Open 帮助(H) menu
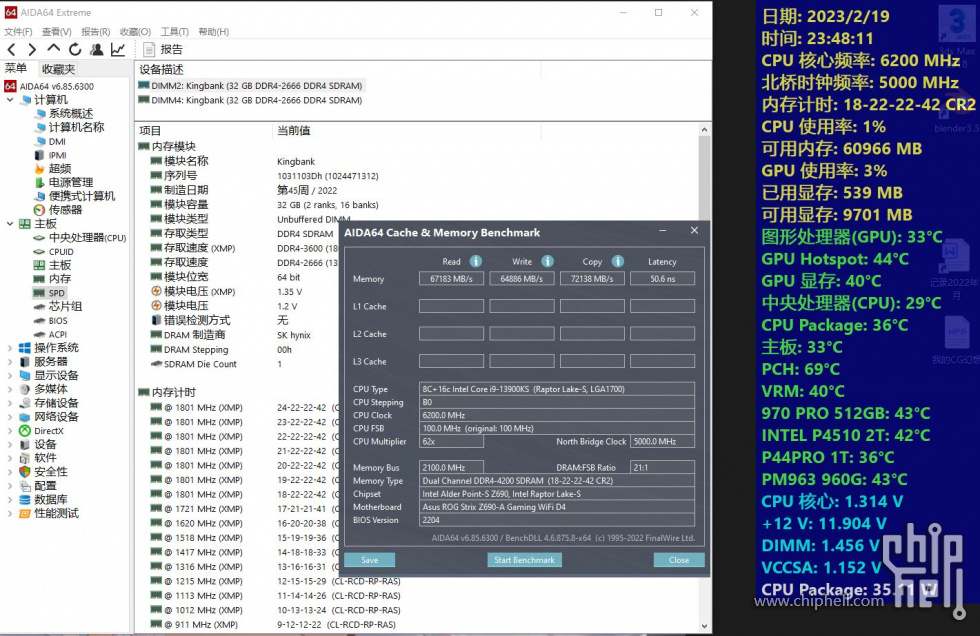Viewport: 980px width, 636px height. point(214,31)
